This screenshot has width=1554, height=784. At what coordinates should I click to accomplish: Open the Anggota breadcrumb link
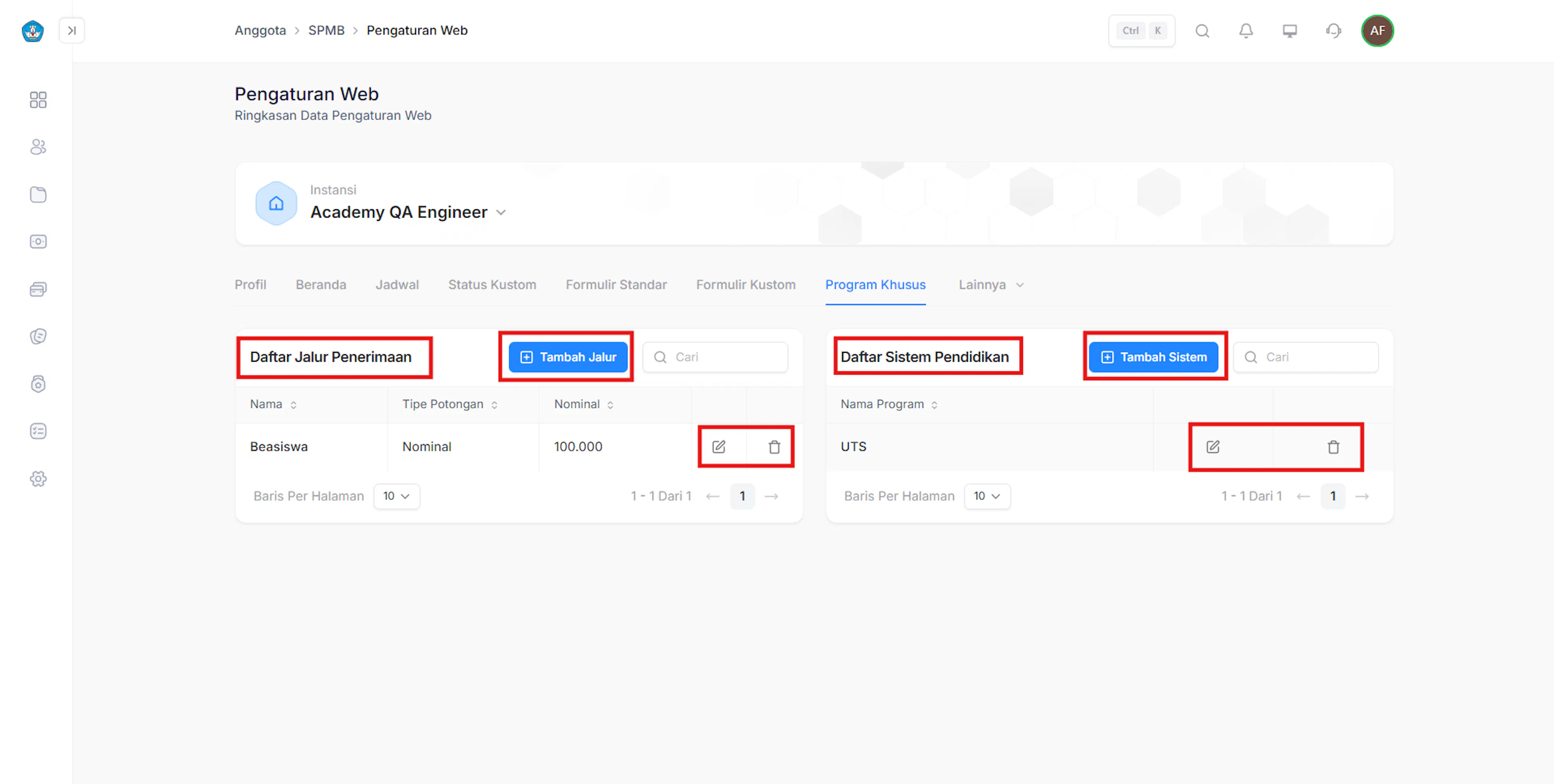(260, 30)
